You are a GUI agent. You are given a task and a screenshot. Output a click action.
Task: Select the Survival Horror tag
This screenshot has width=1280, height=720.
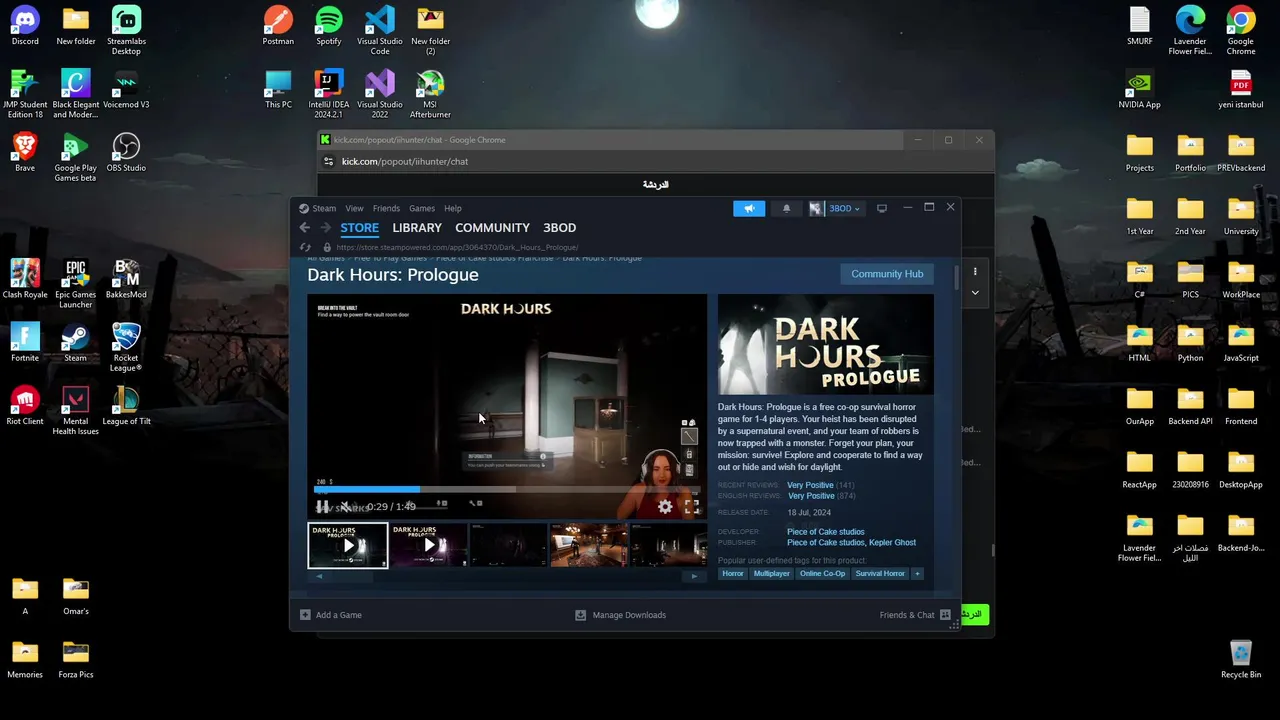point(880,574)
